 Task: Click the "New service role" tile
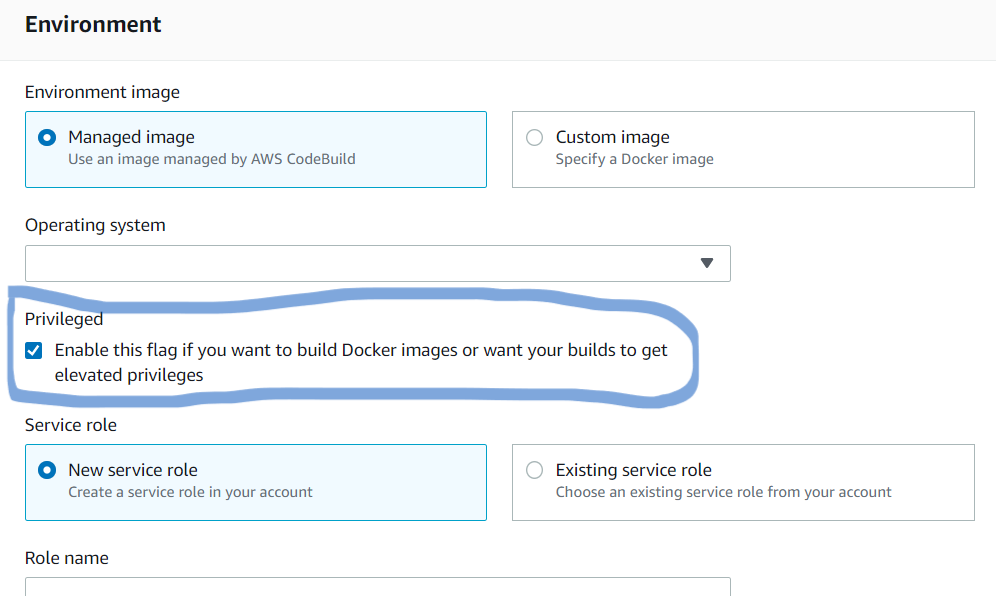(256, 482)
